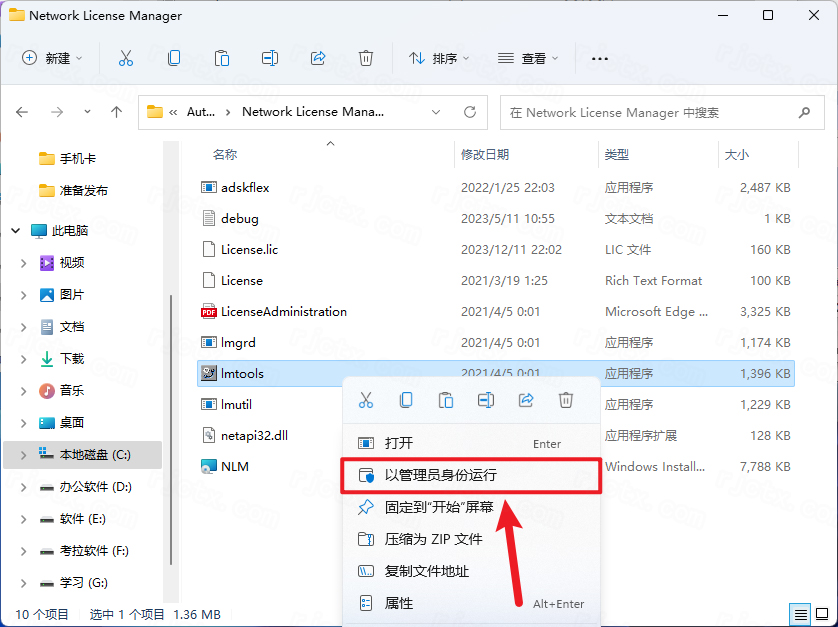This screenshot has width=838, height=627.
Task: Collapse the 此电脑 tree node
Action: coord(16,231)
